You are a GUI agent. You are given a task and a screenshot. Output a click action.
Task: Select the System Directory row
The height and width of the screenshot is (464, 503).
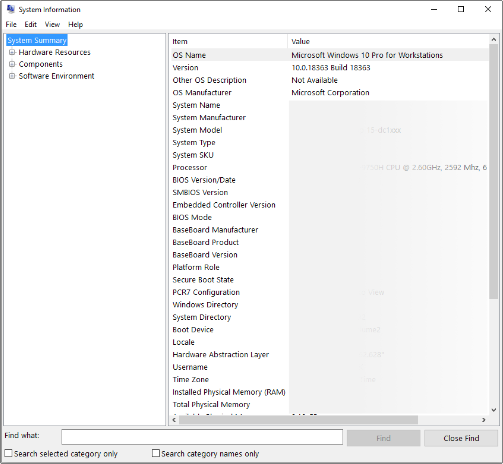coord(330,317)
